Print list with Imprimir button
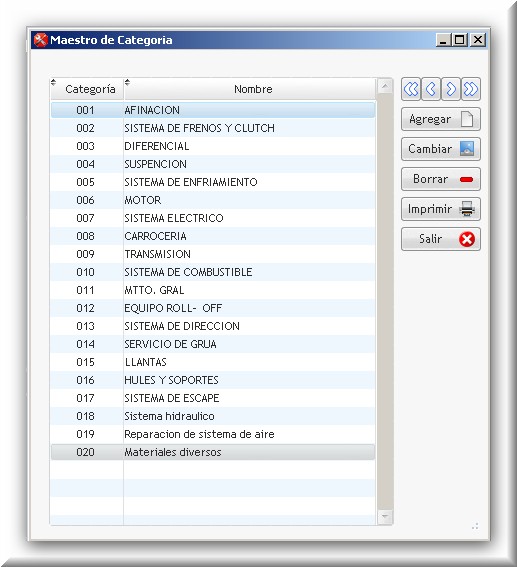517x567 pixels. pyautogui.click(x=441, y=209)
